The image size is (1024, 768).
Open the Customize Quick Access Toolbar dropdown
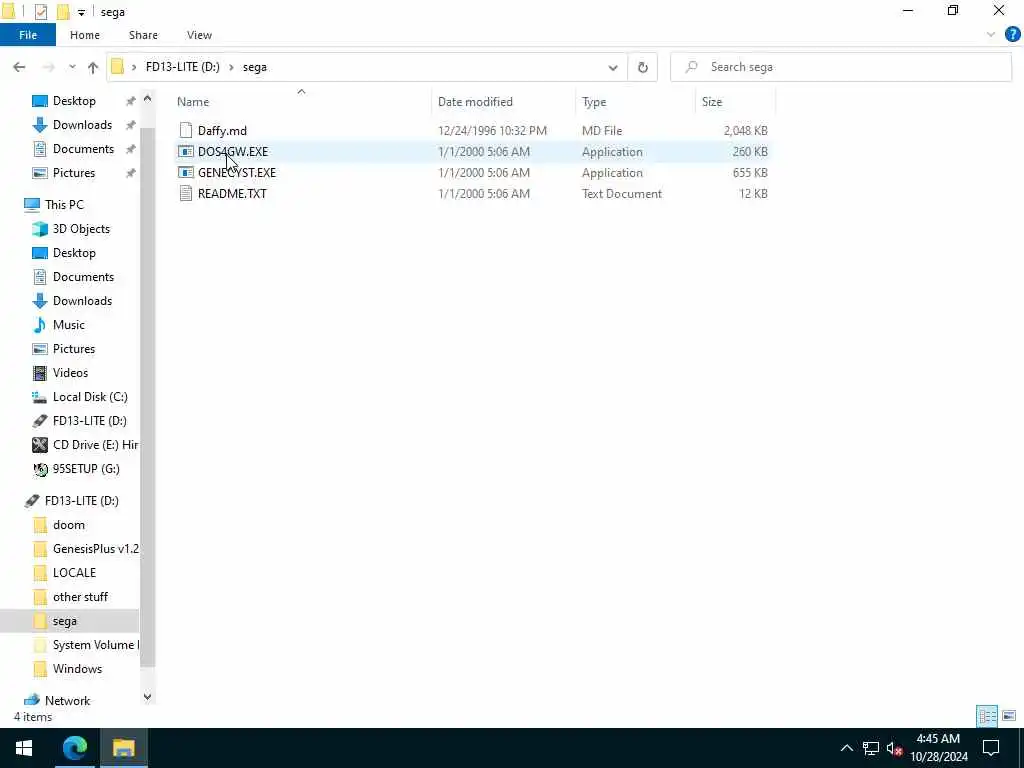[x=81, y=12]
